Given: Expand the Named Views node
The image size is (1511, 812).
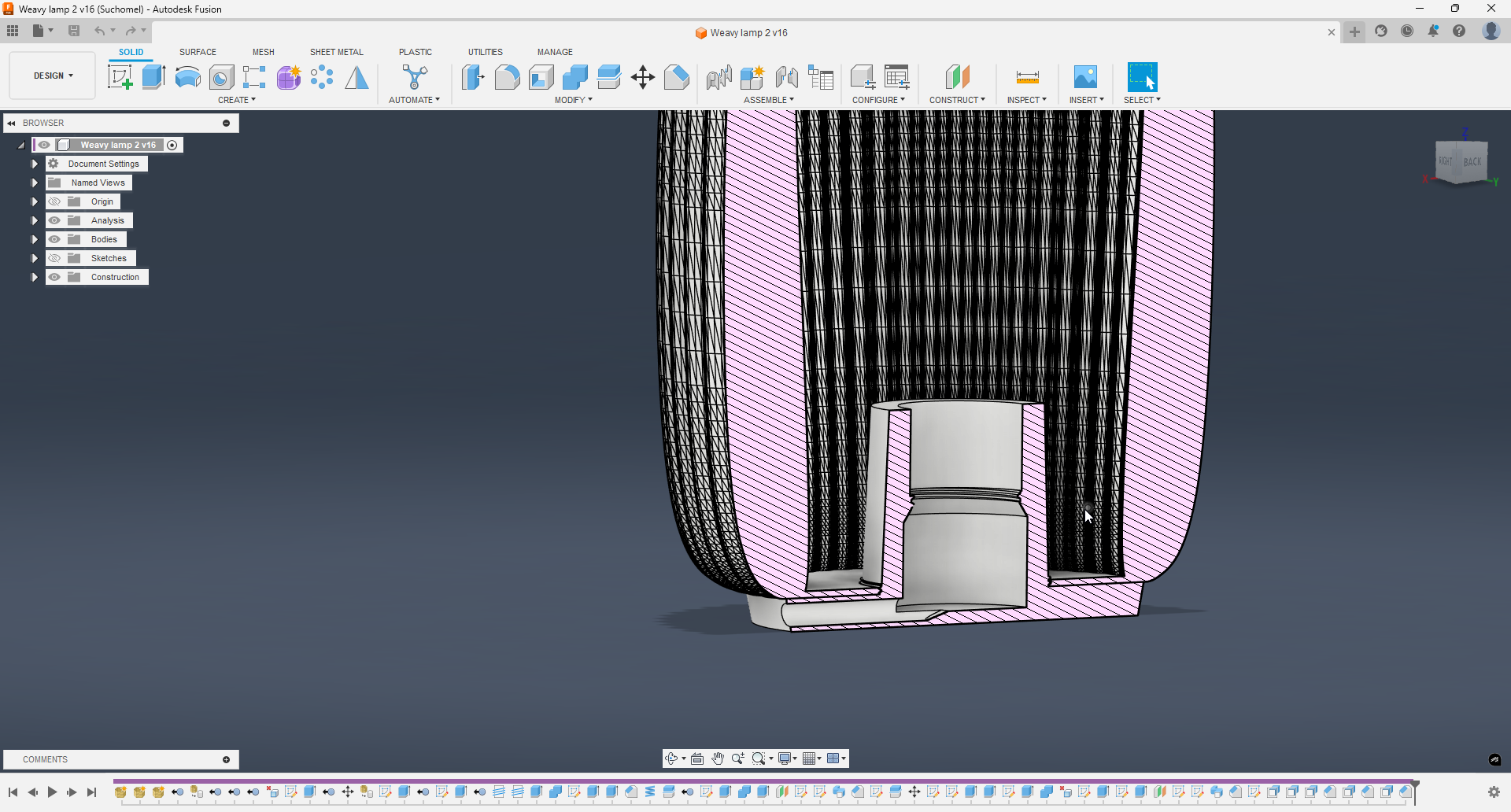Looking at the screenshot, I should [34, 183].
